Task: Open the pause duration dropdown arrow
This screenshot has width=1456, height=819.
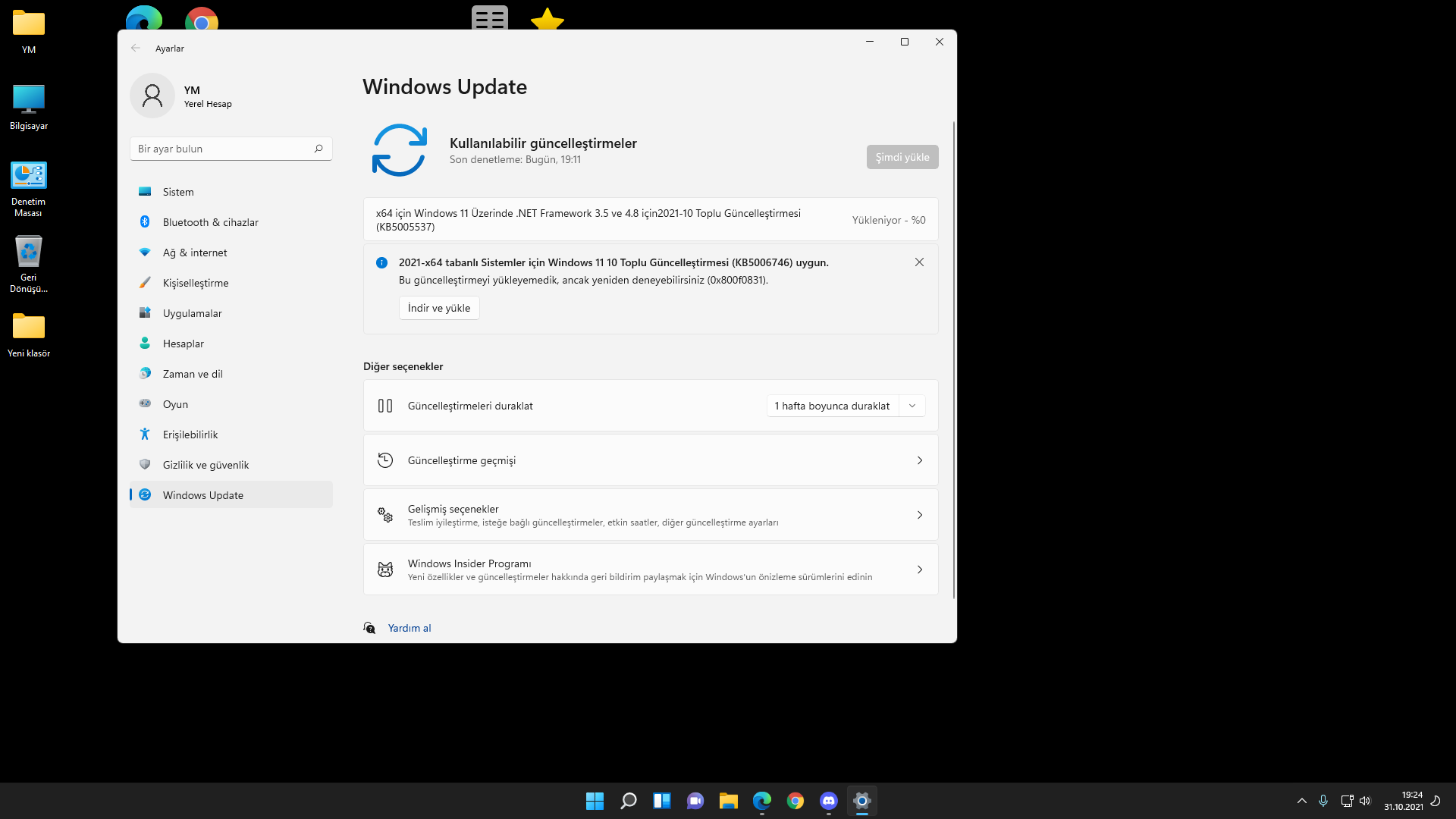Action: pyautogui.click(x=912, y=406)
